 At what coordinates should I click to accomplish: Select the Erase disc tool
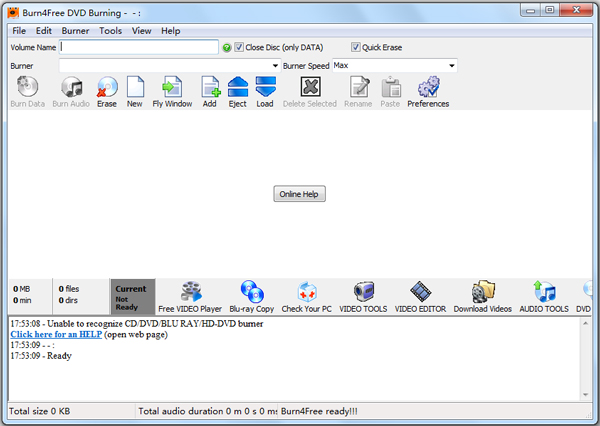107,87
